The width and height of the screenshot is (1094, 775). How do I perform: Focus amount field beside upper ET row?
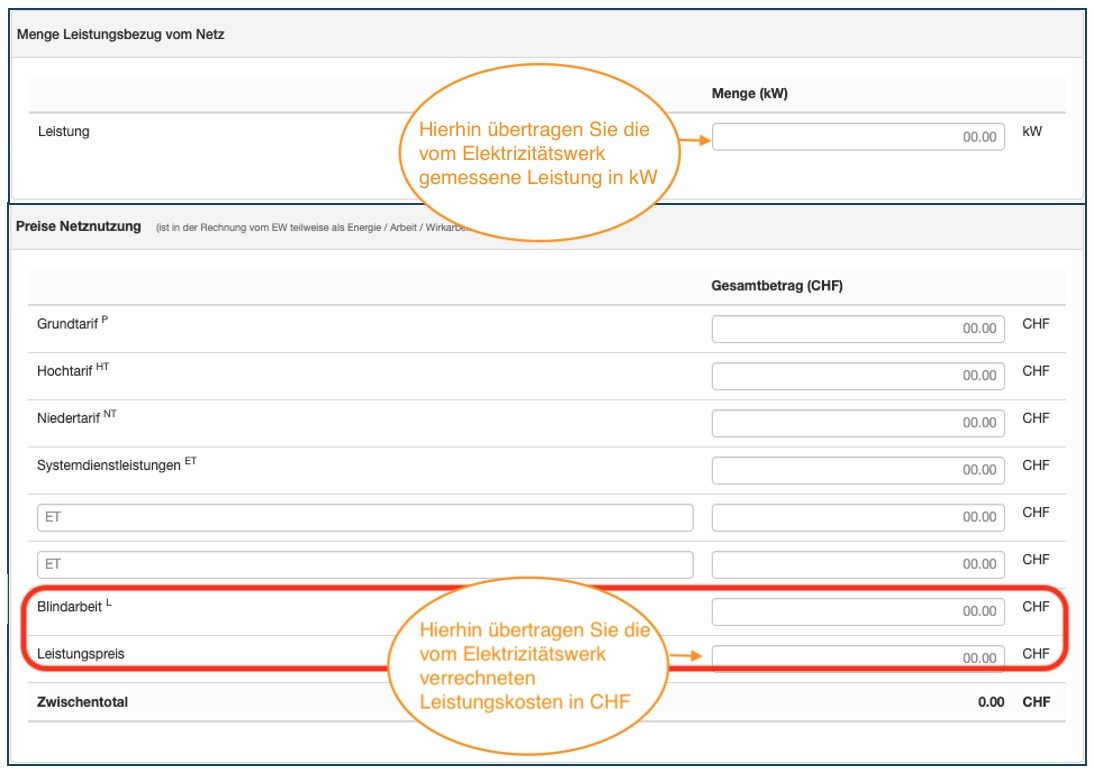point(858,517)
